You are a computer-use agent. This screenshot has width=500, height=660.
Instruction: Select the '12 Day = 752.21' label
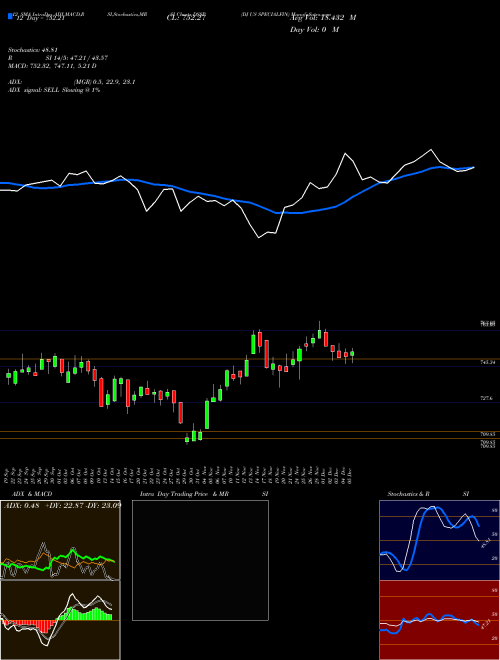pyautogui.click(x=40, y=19)
